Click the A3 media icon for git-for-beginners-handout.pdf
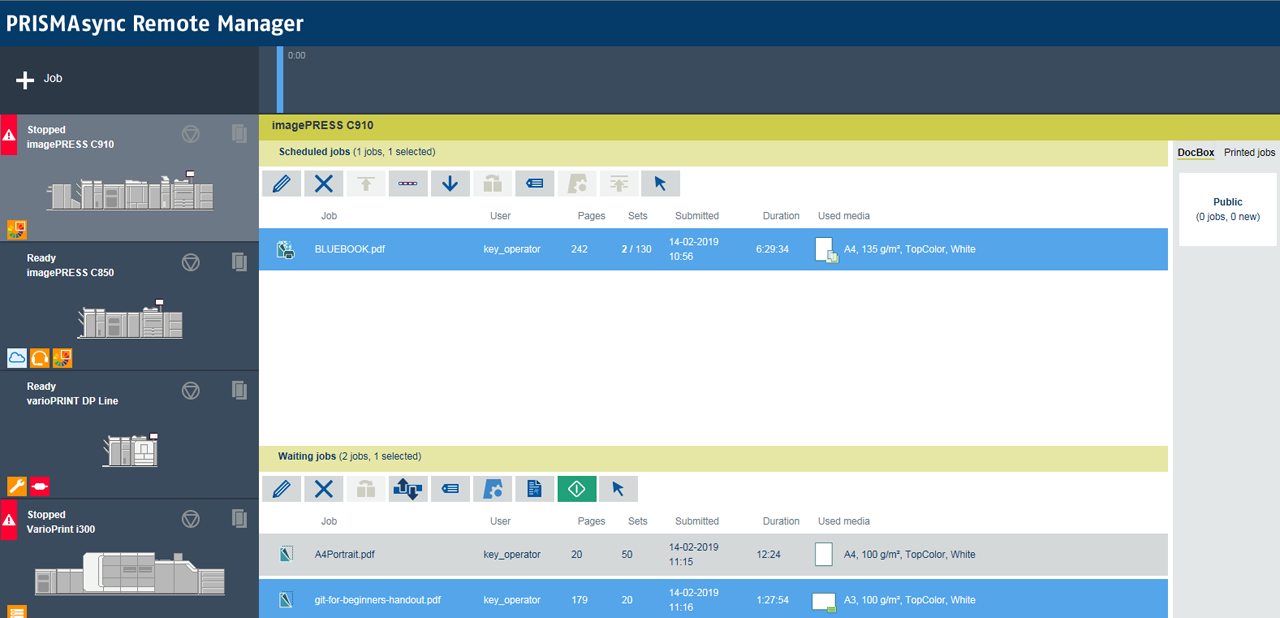This screenshot has width=1280, height=618. click(824, 601)
